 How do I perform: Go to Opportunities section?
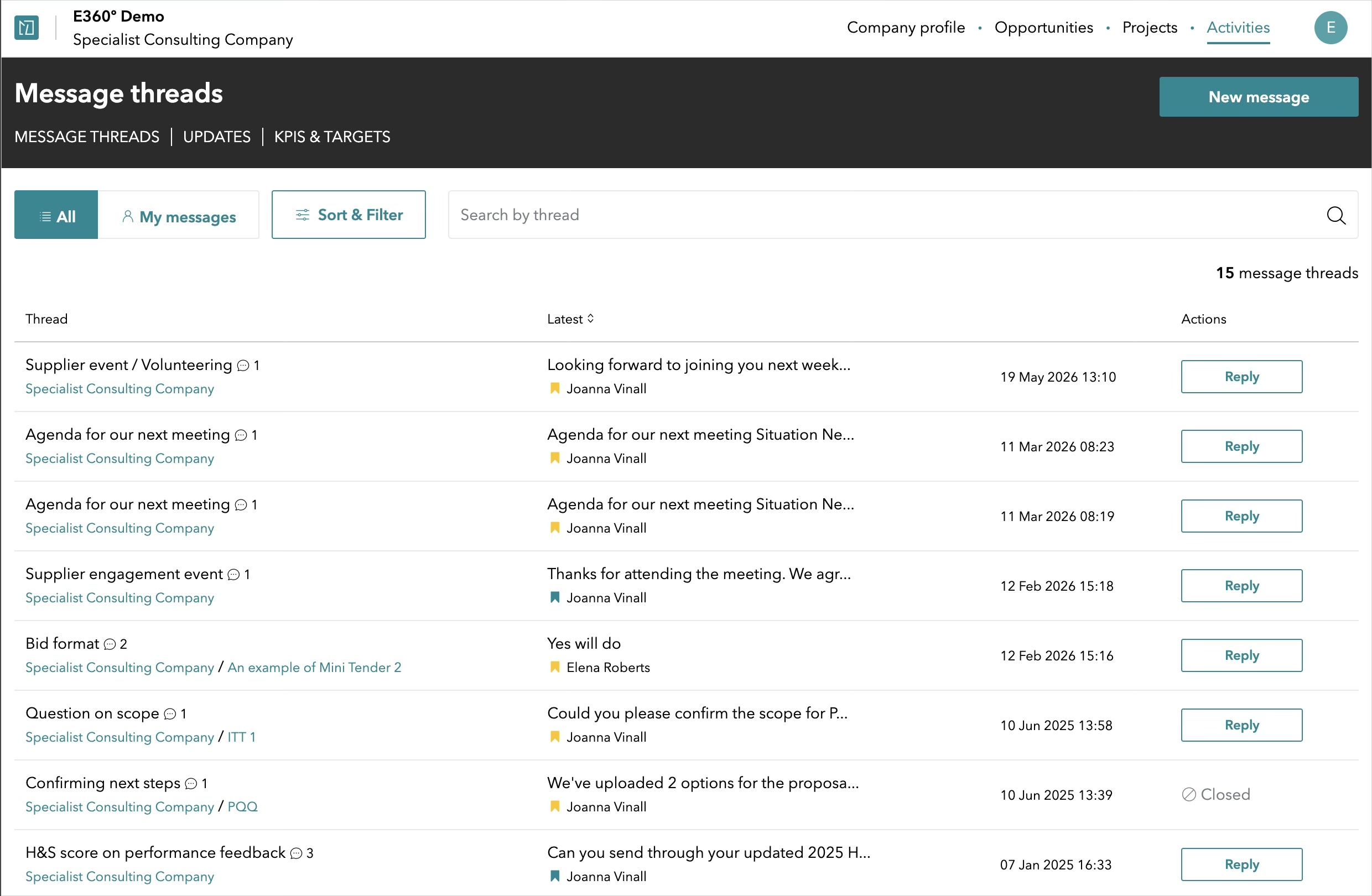click(x=1043, y=28)
